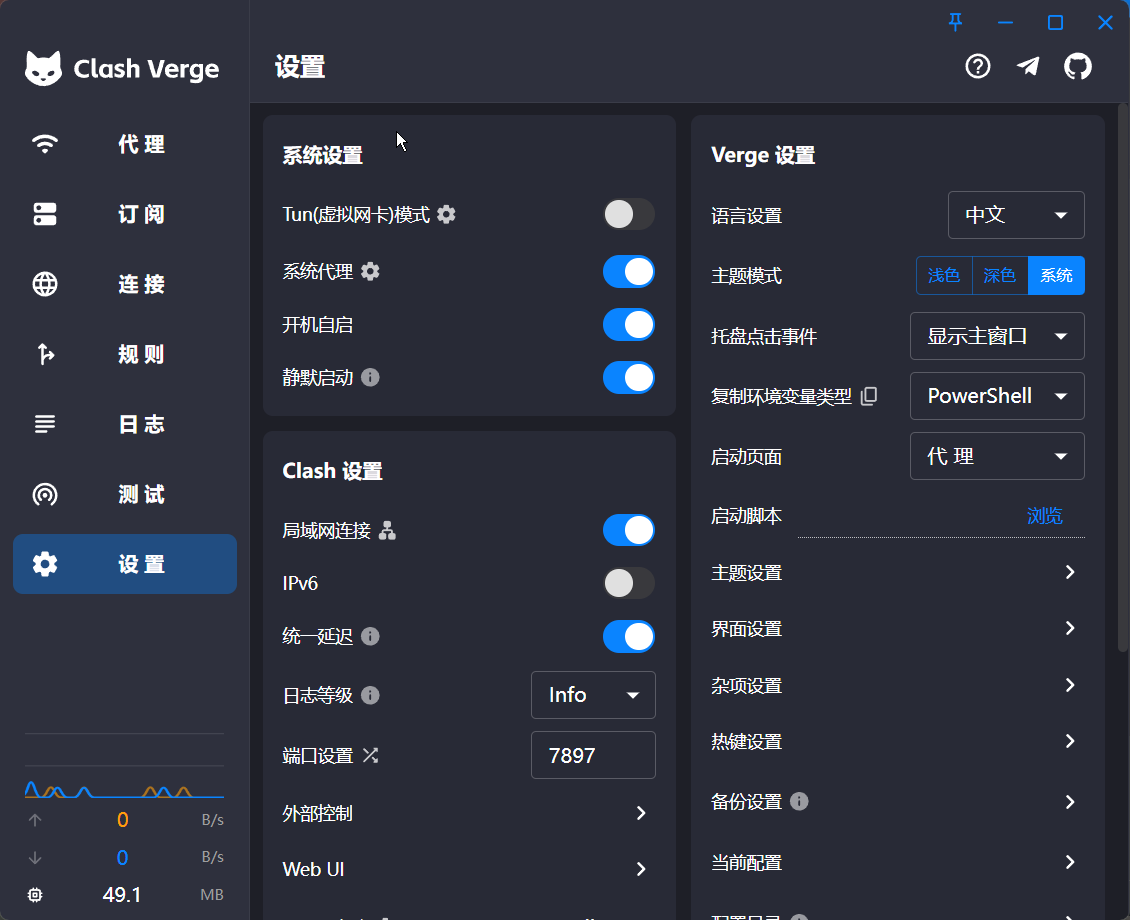Open the help manual icon
Screen dimensions: 1130x920
click(x=977, y=67)
